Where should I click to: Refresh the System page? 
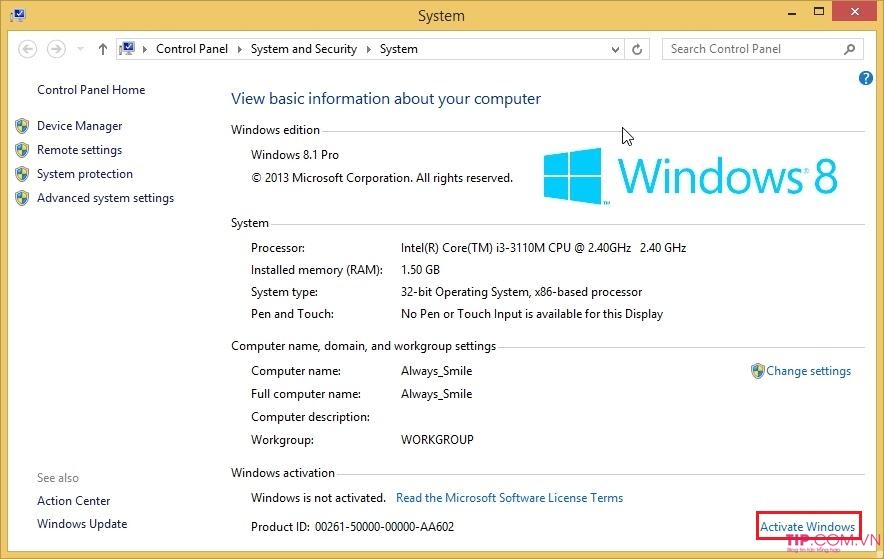(637, 50)
